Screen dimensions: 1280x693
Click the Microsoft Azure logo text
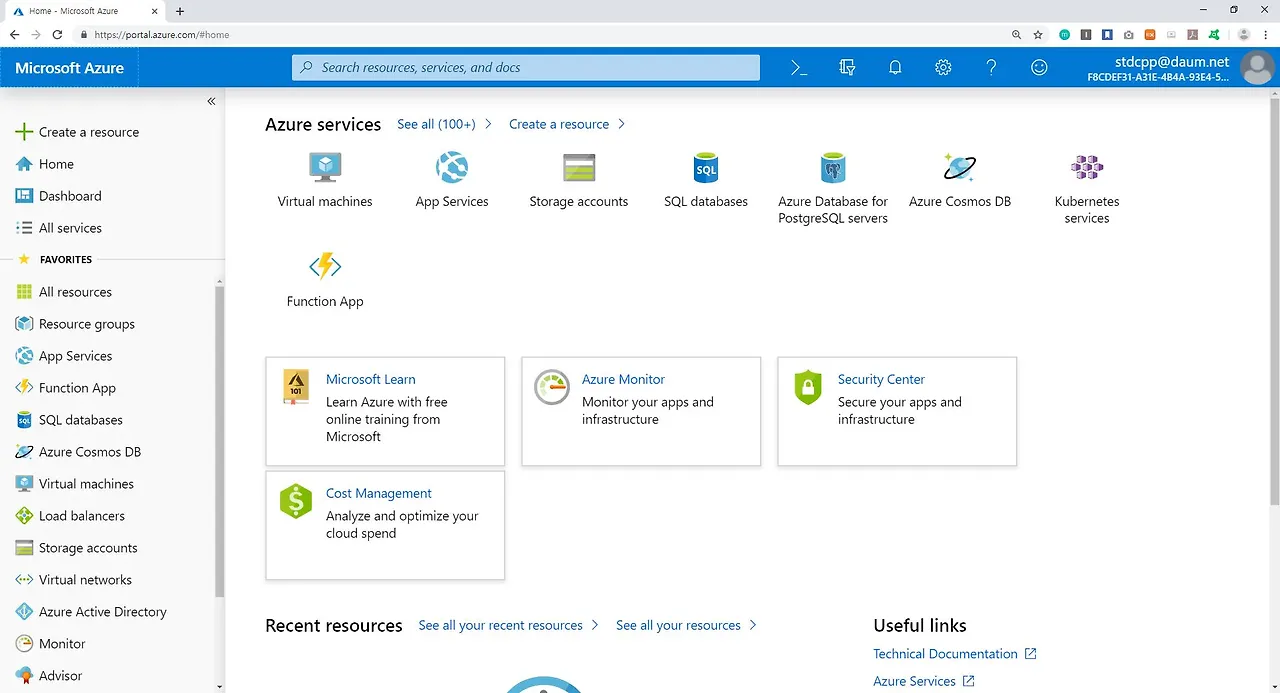pos(70,68)
